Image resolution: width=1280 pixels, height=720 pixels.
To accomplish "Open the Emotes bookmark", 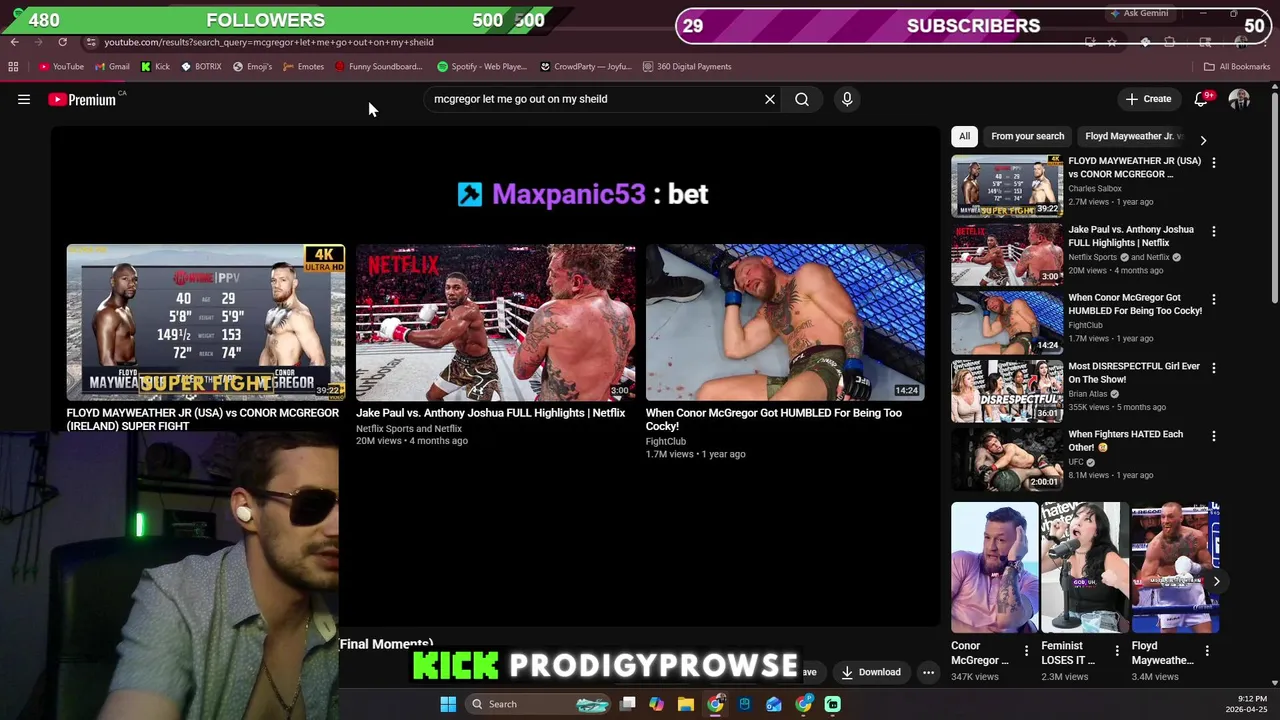I will click(303, 67).
